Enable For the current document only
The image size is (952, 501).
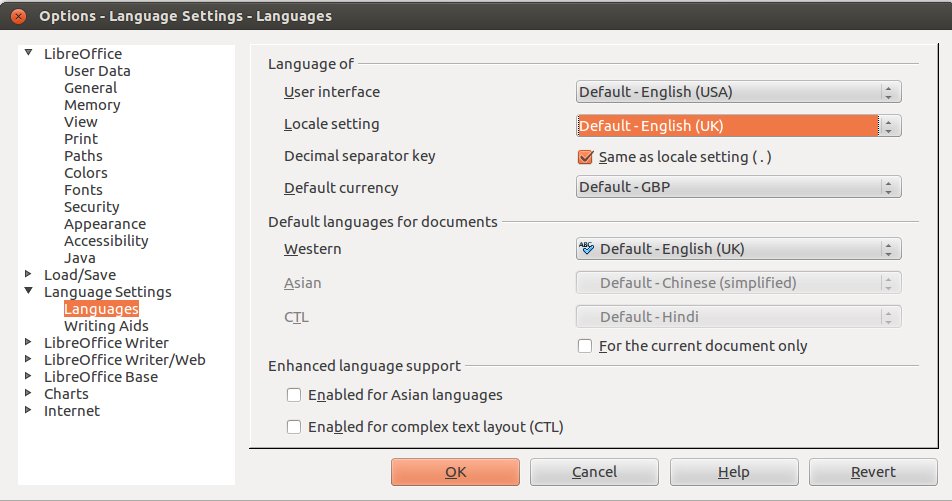click(x=586, y=346)
